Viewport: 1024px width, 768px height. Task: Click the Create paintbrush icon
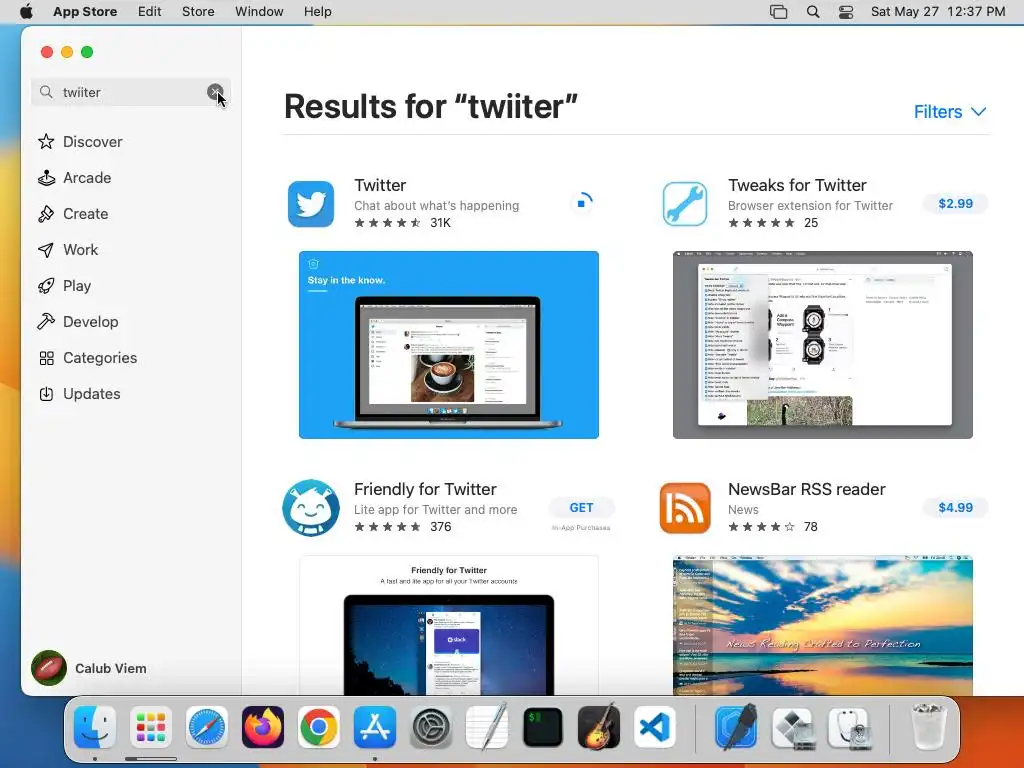[x=46, y=214]
